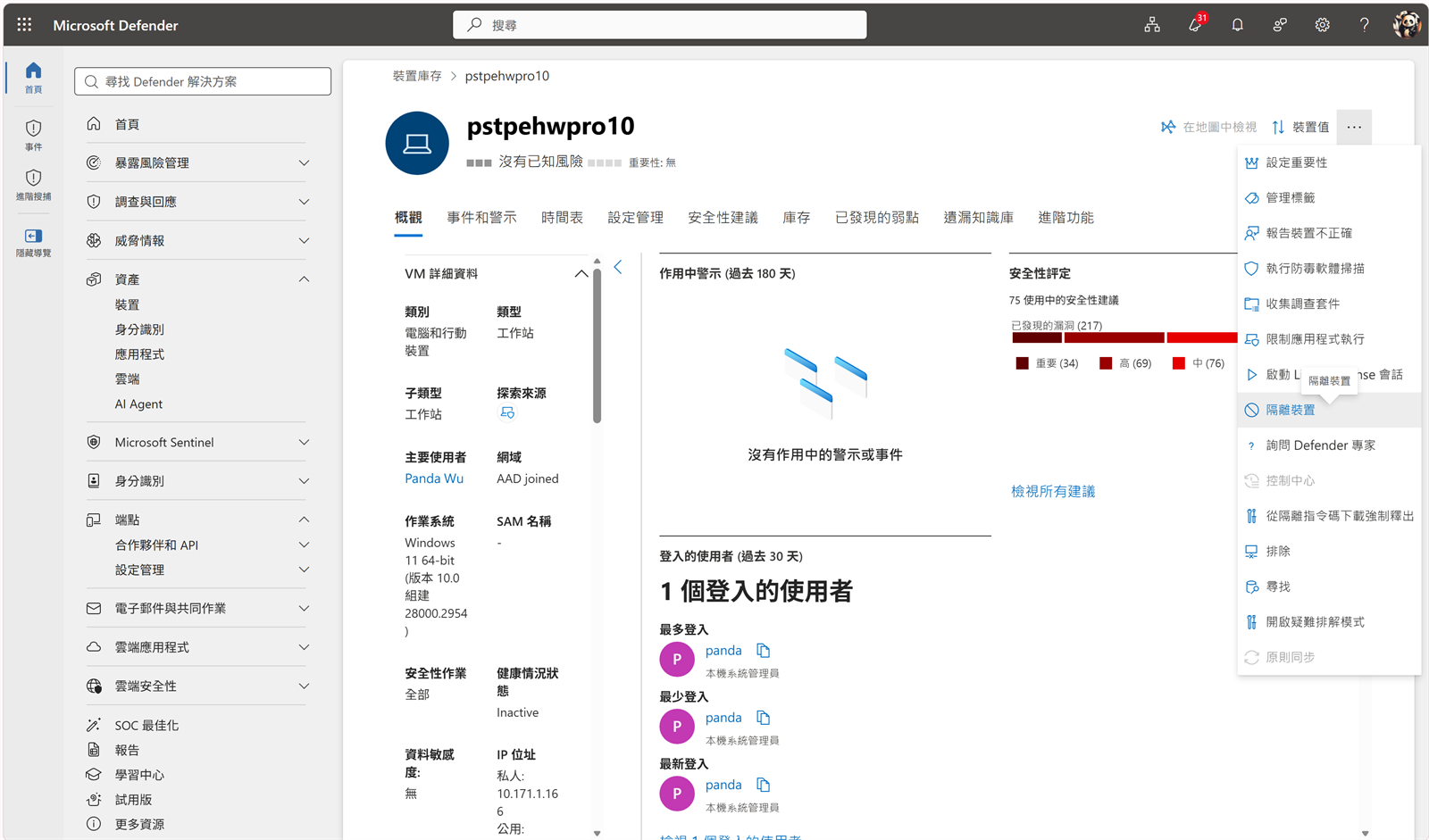
Task: Select 管理標籤 menu entry
Action: [x=1329, y=197]
